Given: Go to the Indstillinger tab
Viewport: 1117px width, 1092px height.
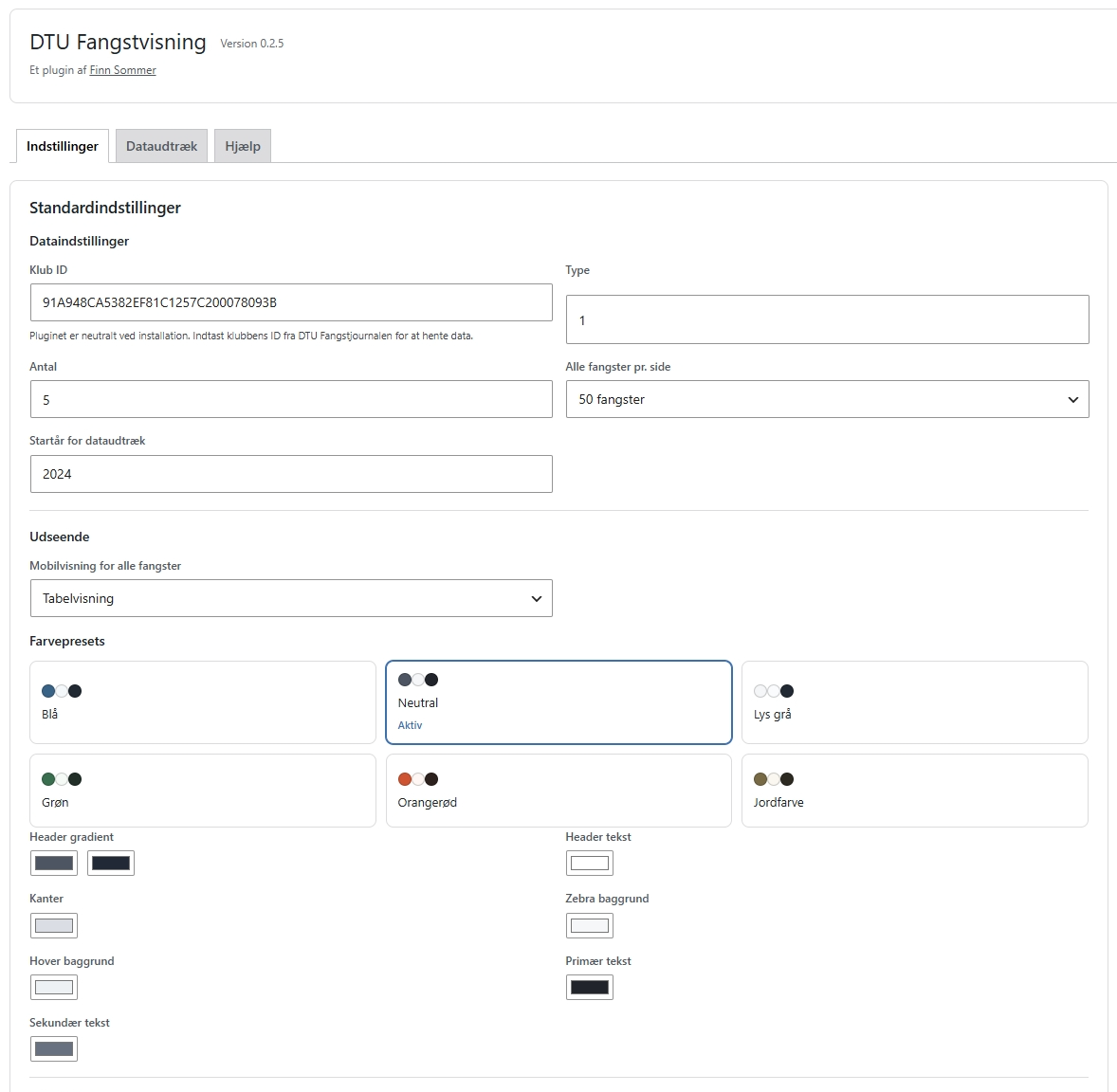Looking at the screenshot, I should 63,146.
